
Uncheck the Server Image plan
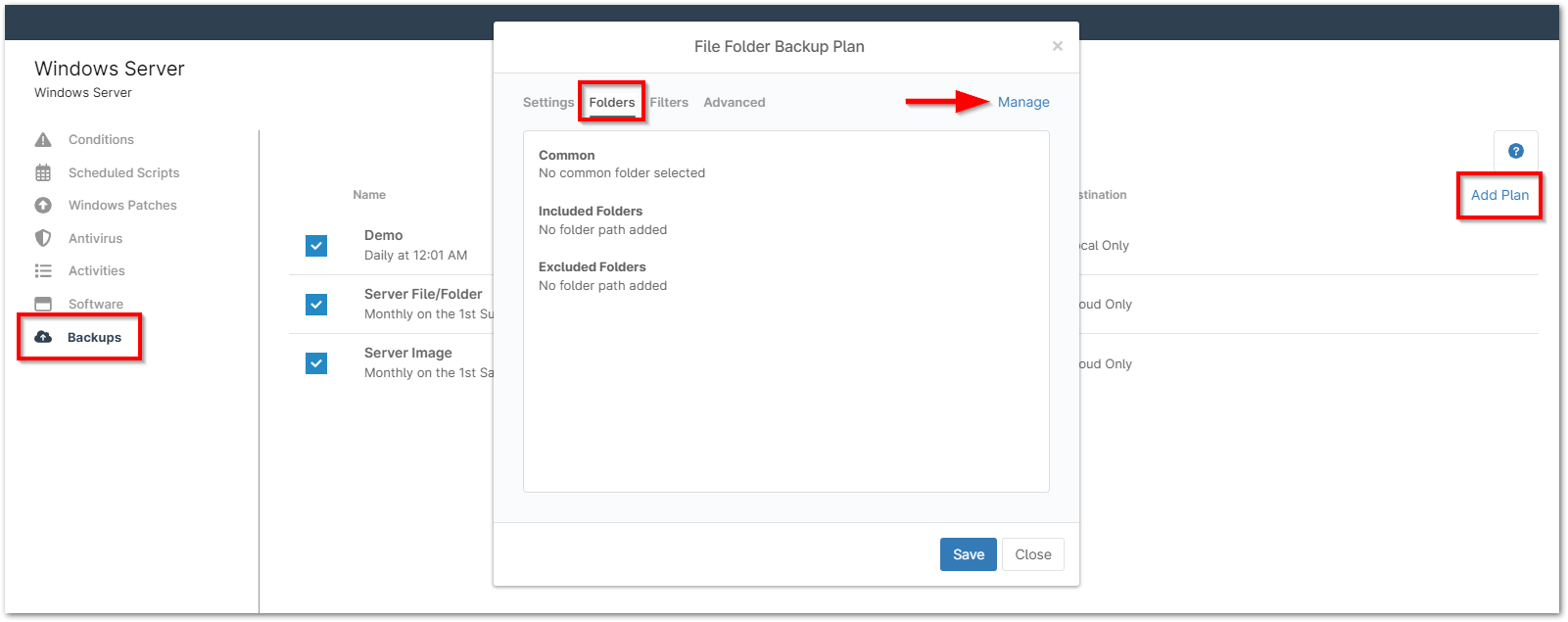tap(316, 363)
